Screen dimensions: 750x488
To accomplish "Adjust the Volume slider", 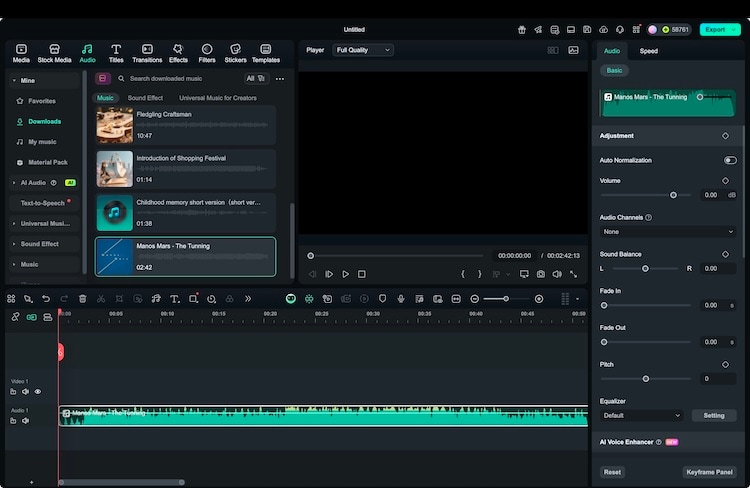I will coord(673,195).
